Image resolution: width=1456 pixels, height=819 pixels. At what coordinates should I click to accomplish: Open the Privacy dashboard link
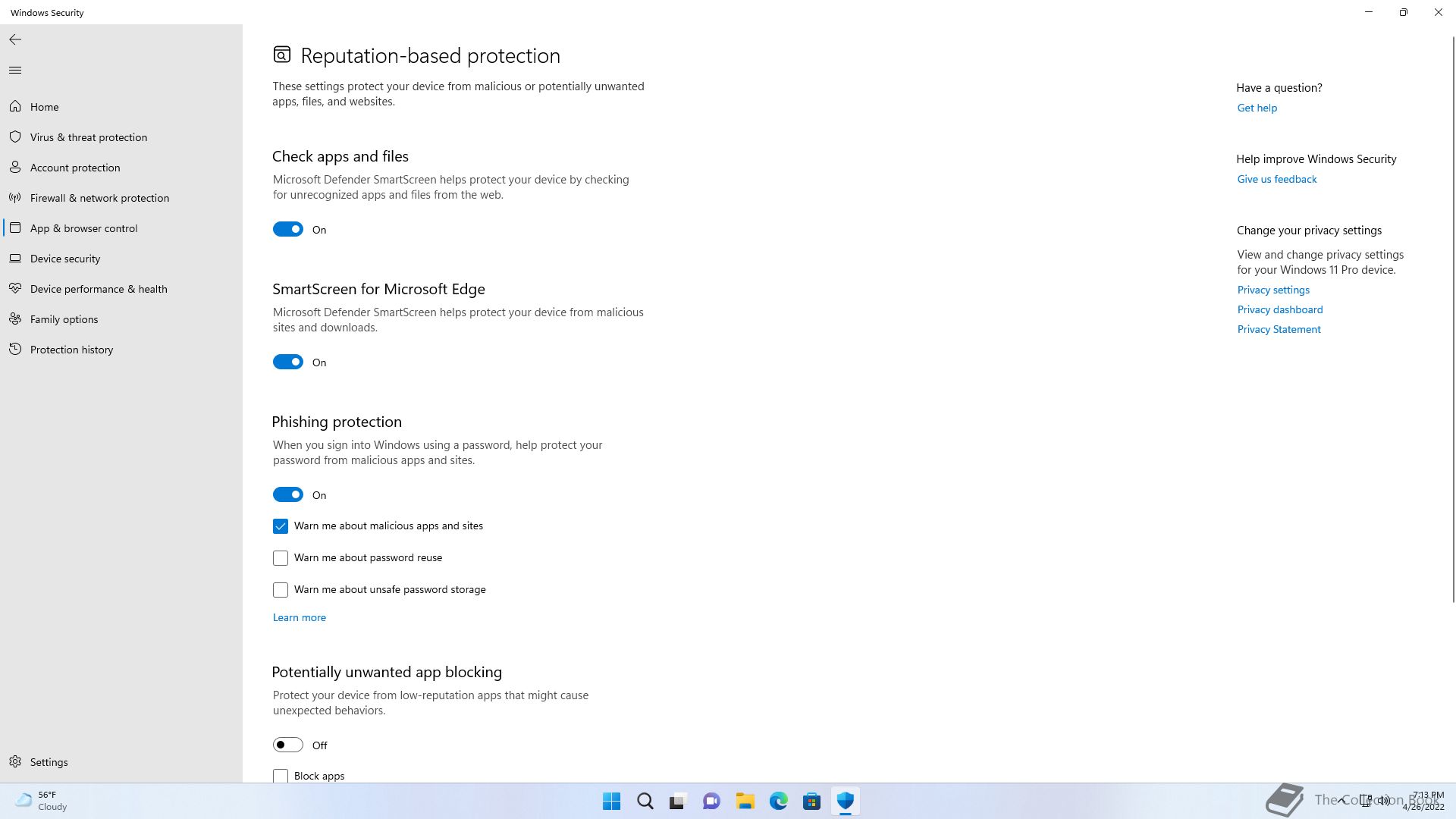1279,309
